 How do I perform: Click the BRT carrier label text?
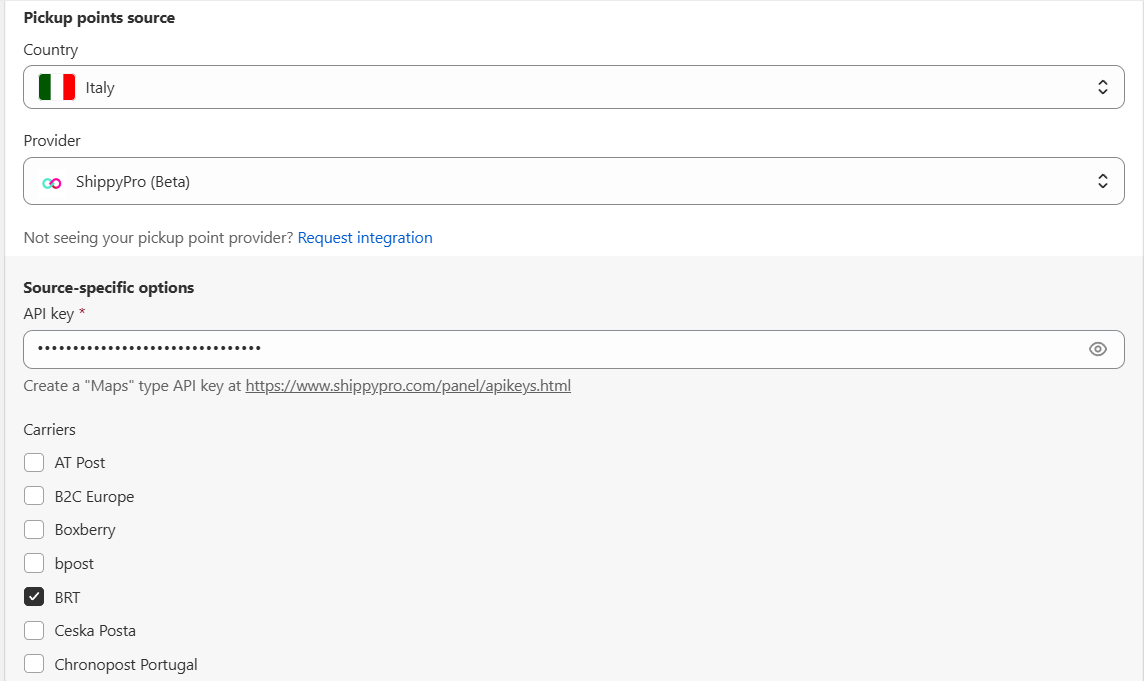pyautogui.click(x=67, y=597)
